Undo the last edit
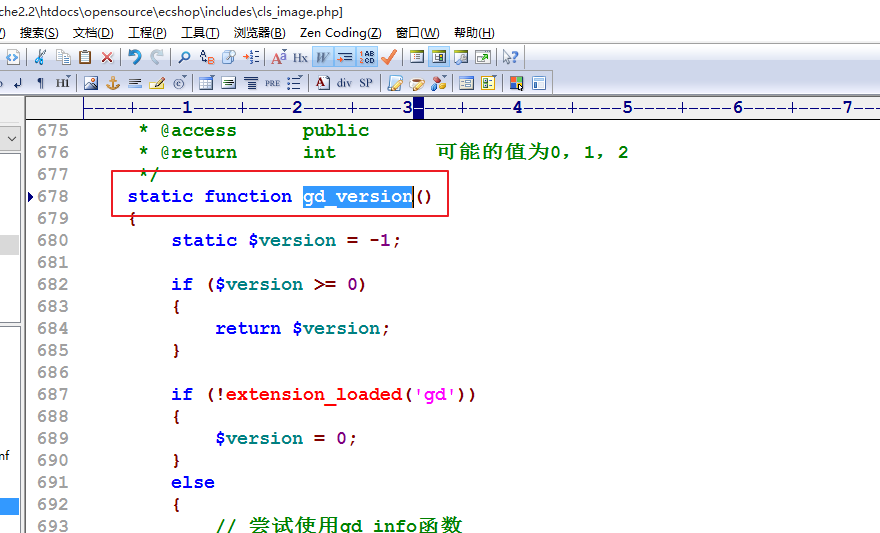 click(x=134, y=58)
